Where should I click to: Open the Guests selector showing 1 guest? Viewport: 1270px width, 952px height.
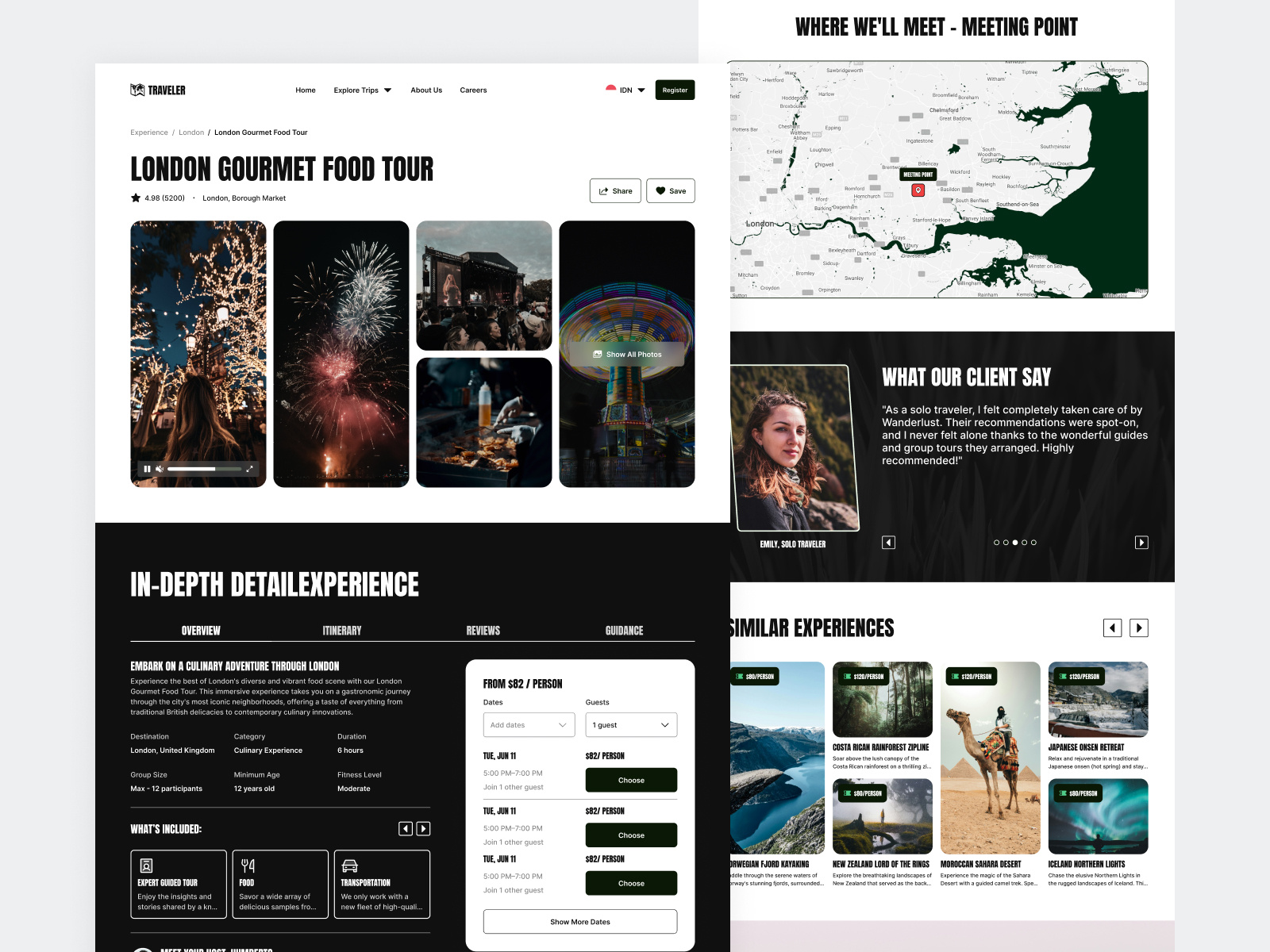(x=631, y=724)
